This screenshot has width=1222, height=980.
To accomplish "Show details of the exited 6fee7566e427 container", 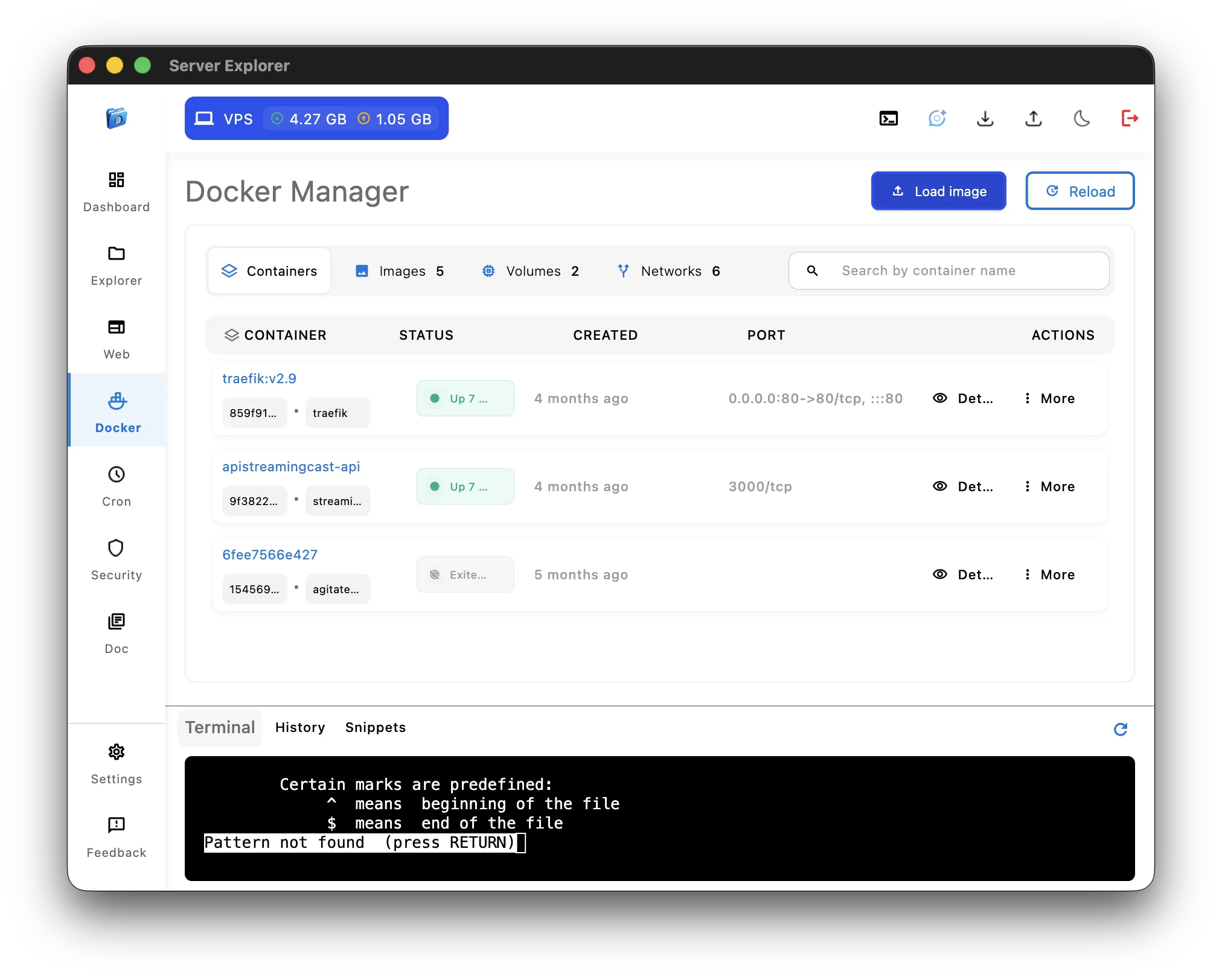I will coord(962,574).
